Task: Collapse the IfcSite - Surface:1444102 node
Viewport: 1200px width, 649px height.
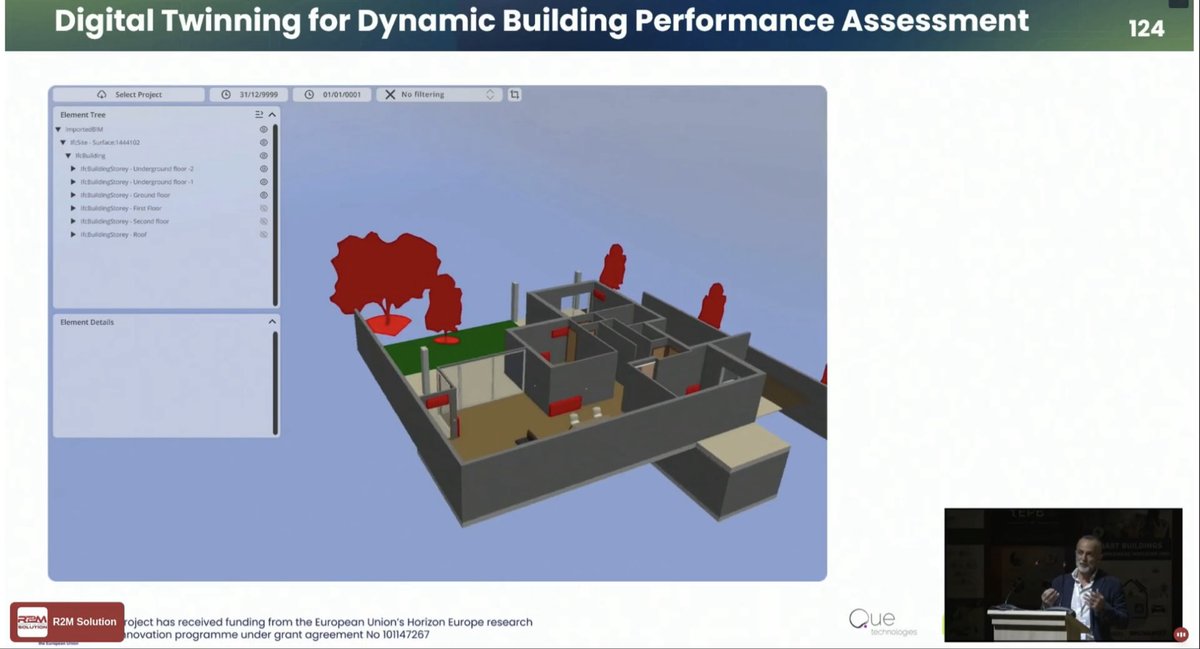Action: (x=63, y=142)
